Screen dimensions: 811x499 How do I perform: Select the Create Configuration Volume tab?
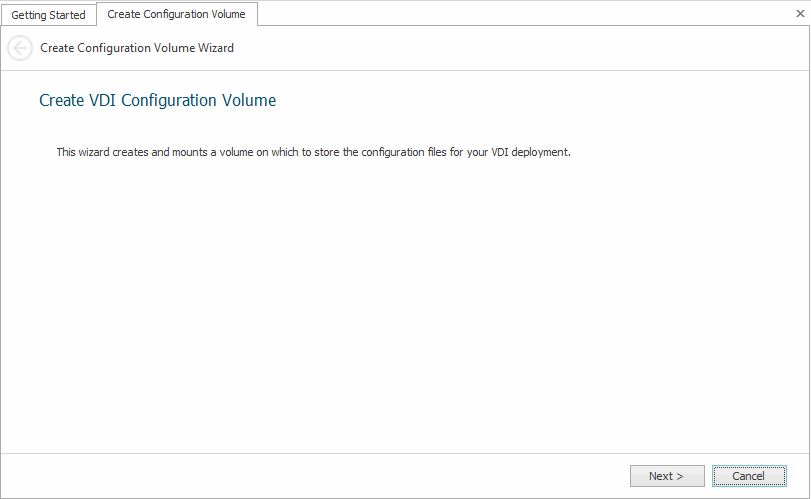176,14
